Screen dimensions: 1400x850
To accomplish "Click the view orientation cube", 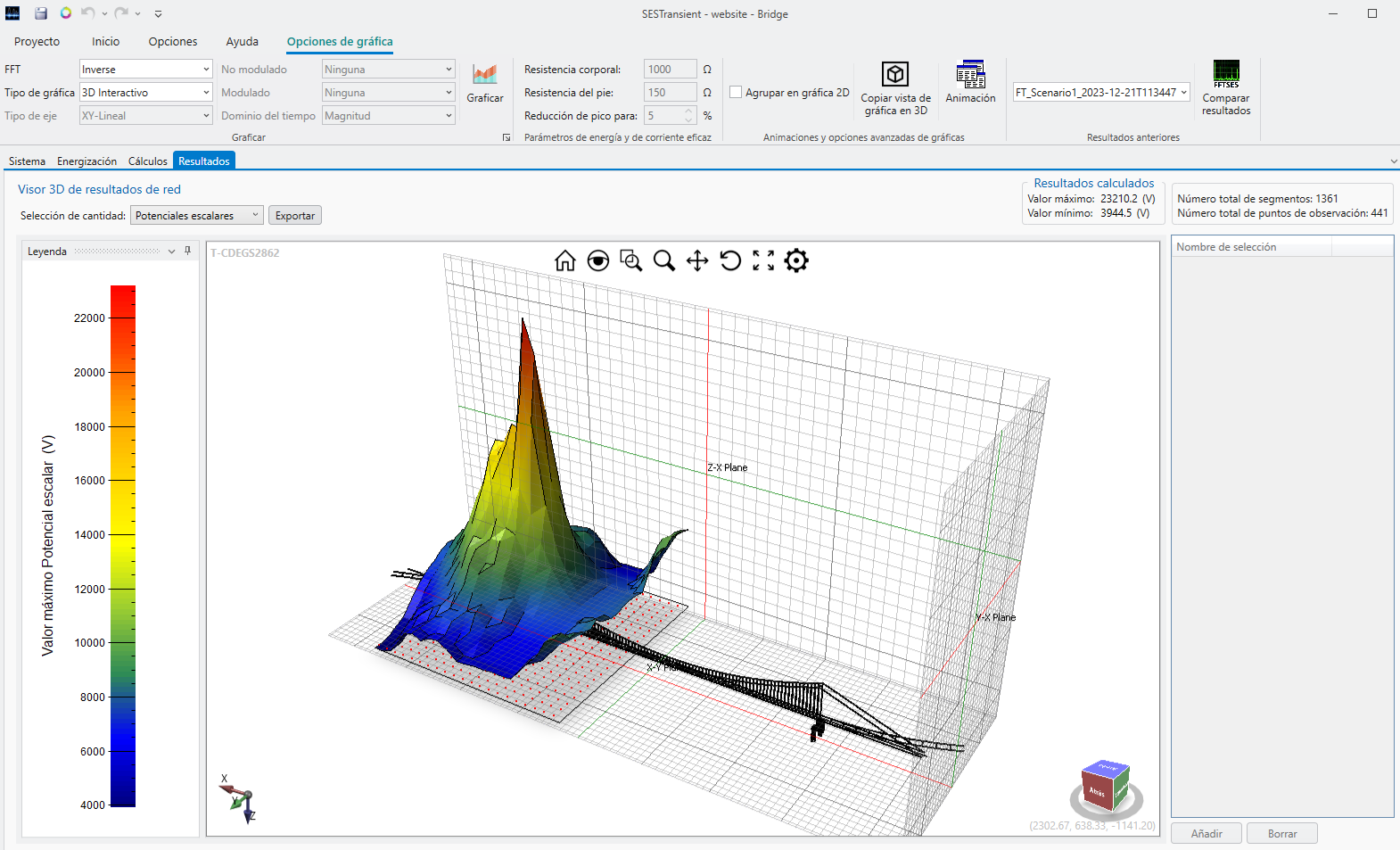I will [x=1106, y=786].
